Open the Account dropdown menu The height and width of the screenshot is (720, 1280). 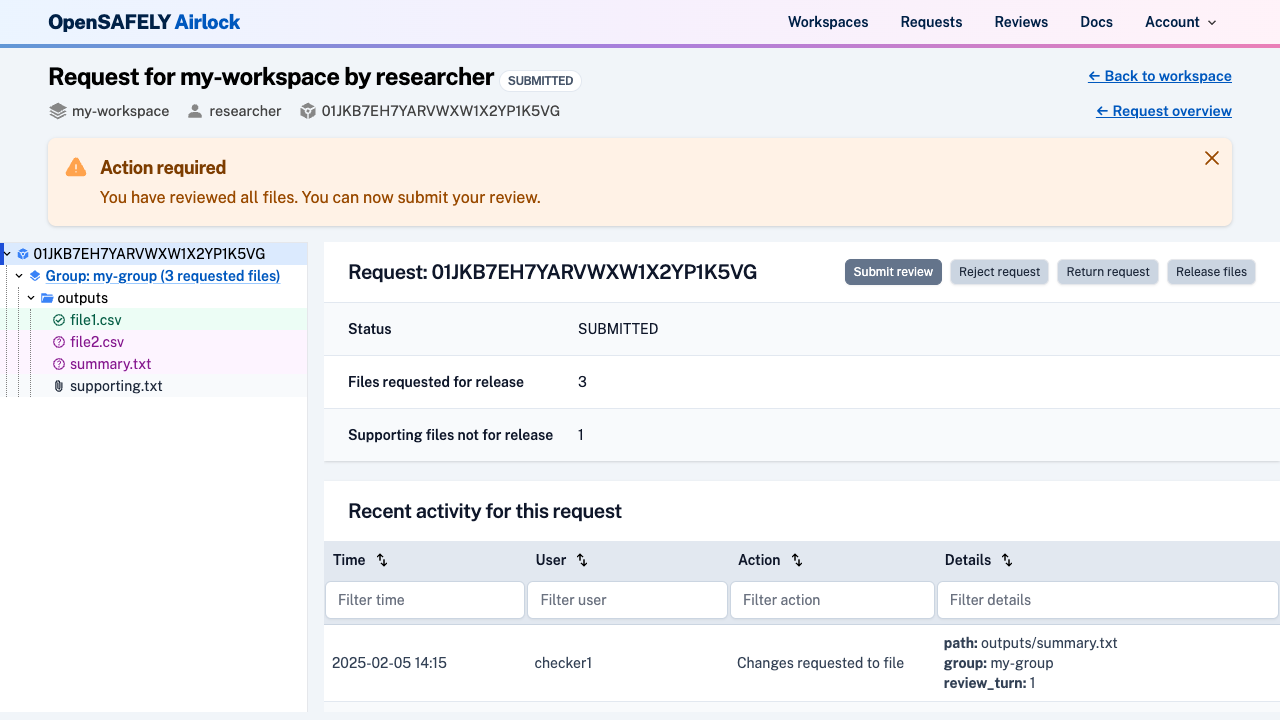point(1181,22)
